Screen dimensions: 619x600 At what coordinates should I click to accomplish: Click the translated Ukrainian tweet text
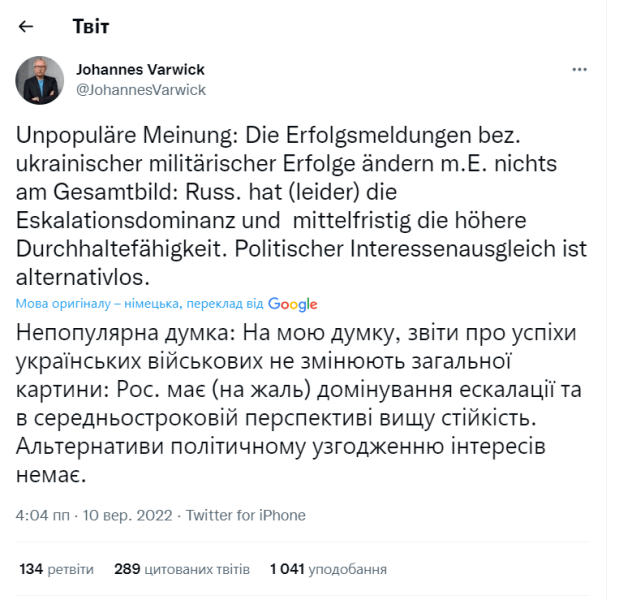click(x=300, y=404)
